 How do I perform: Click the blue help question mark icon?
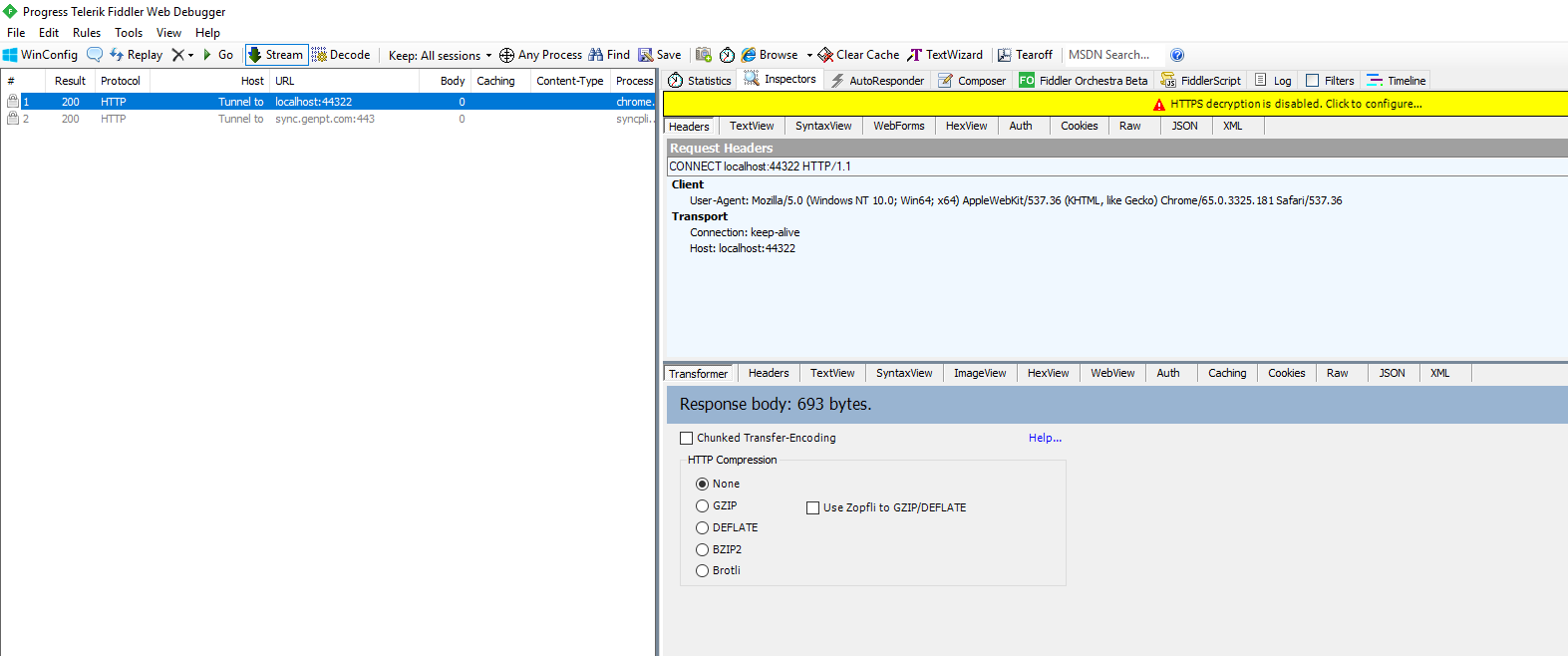tap(1177, 55)
